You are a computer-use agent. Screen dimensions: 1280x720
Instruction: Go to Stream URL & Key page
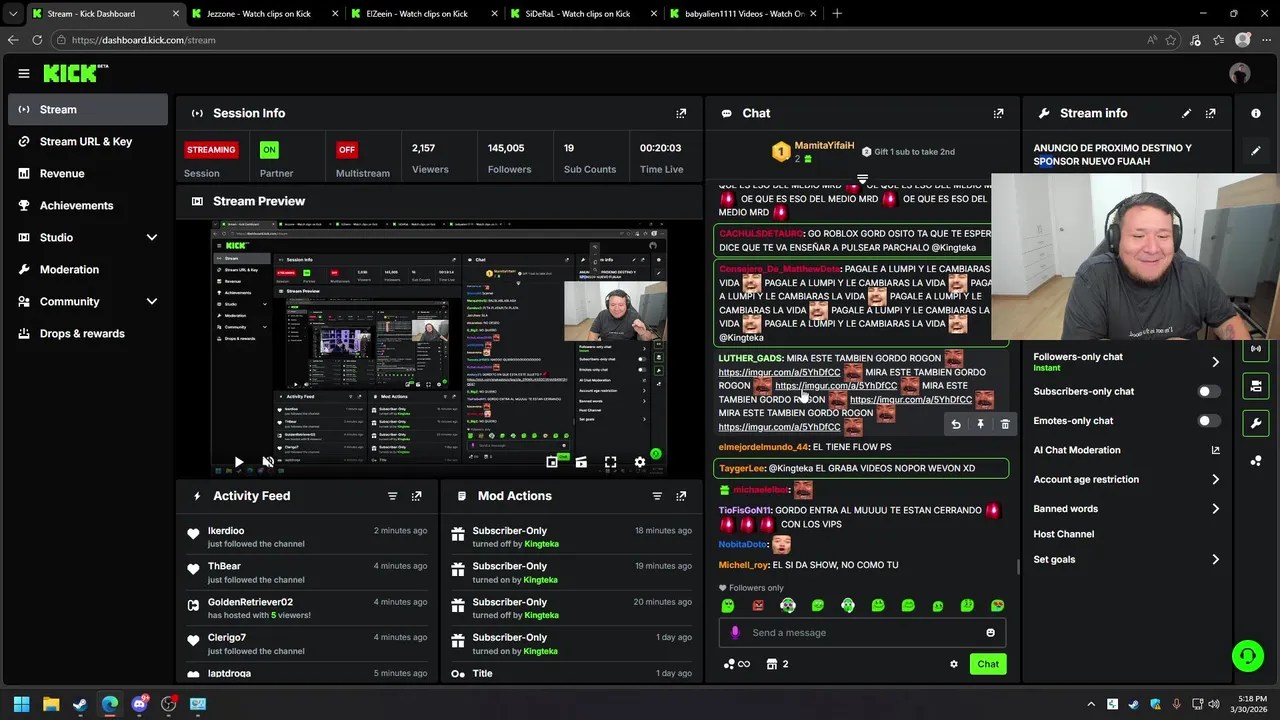point(88,141)
